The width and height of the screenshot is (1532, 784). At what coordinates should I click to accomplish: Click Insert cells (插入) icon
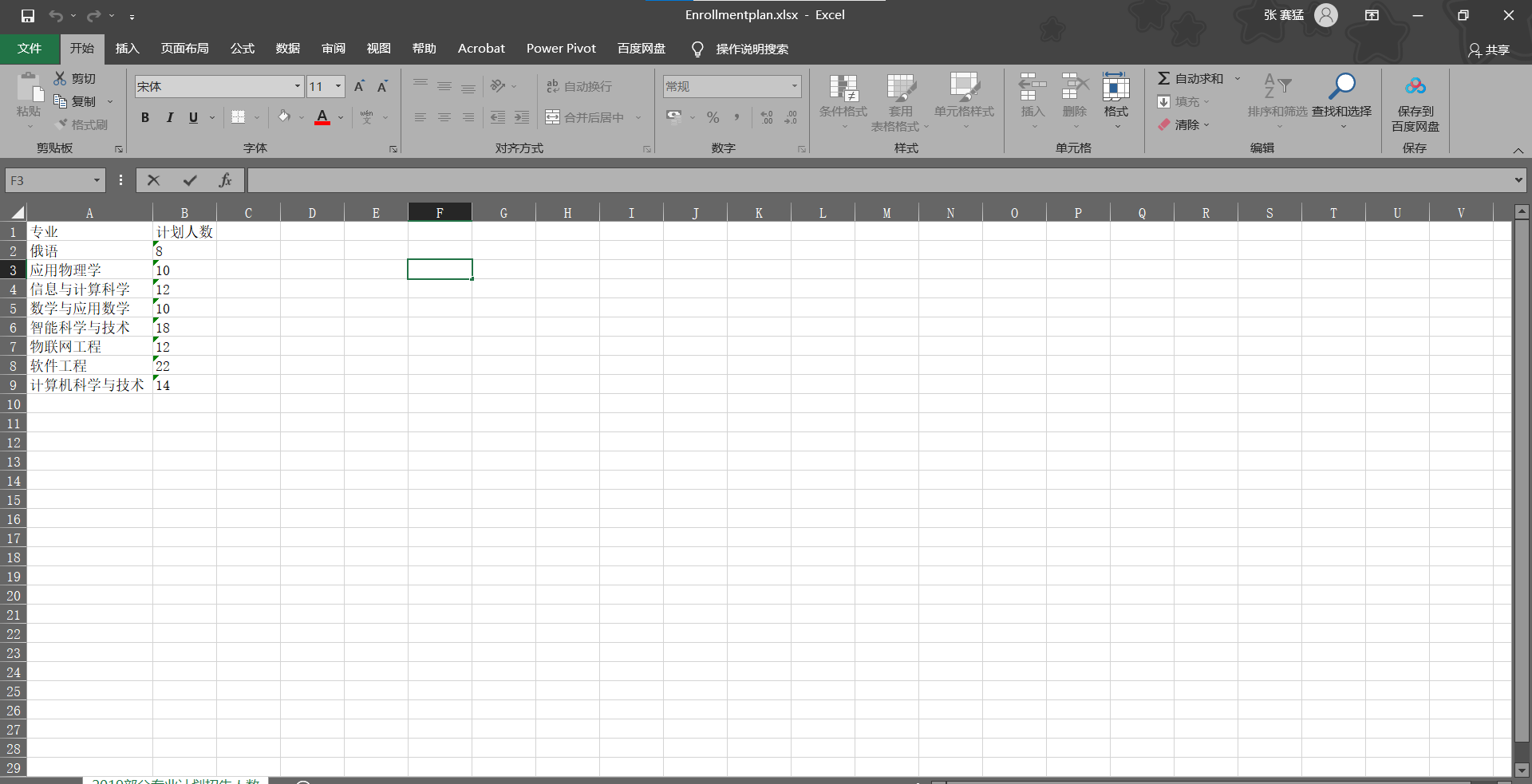[x=1033, y=86]
